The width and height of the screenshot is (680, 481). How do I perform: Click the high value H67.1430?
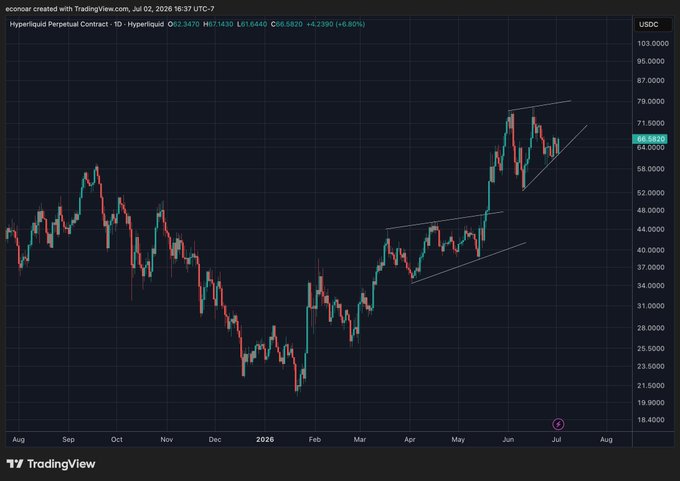(218, 24)
